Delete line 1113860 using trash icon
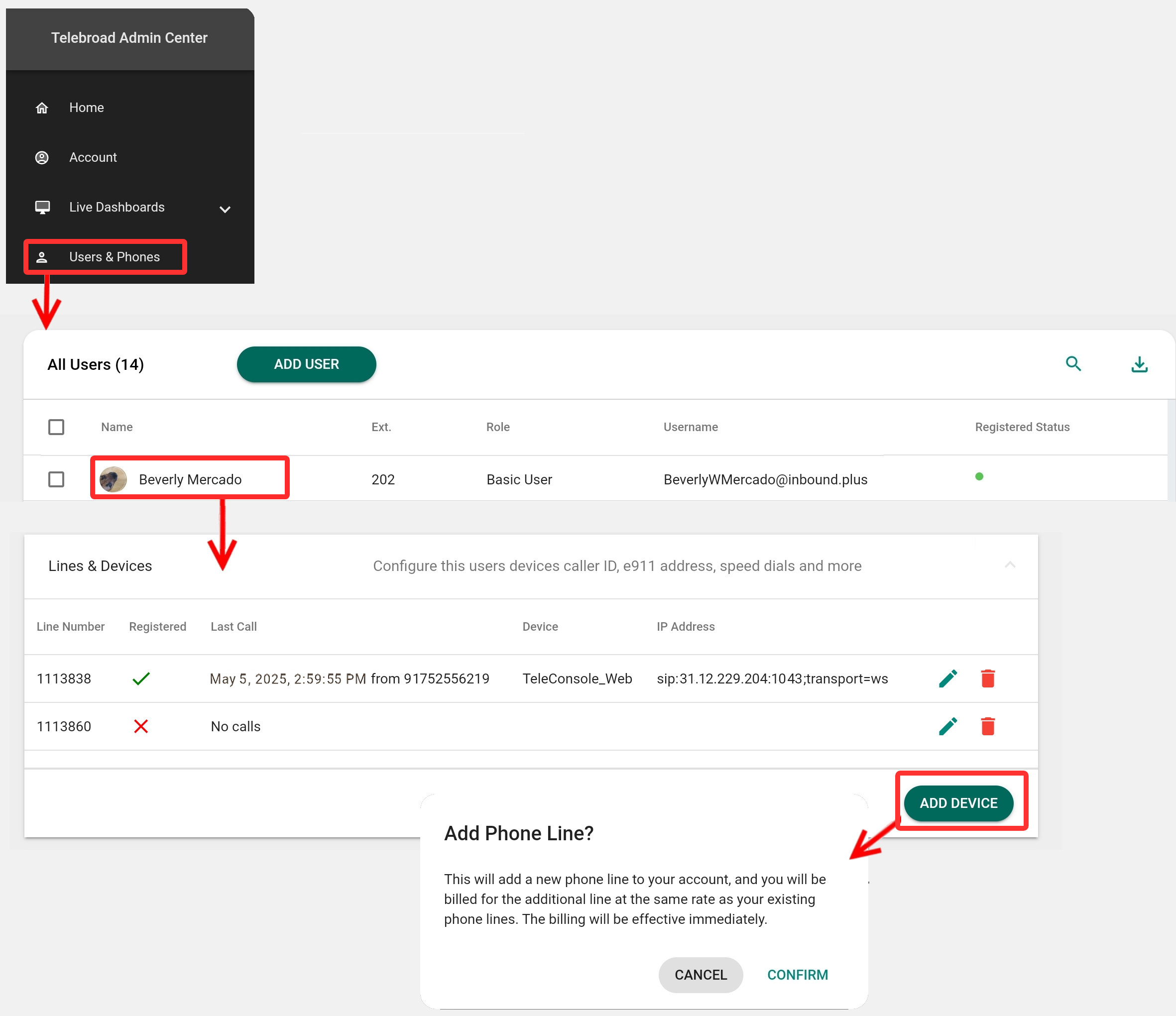 (988, 726)
